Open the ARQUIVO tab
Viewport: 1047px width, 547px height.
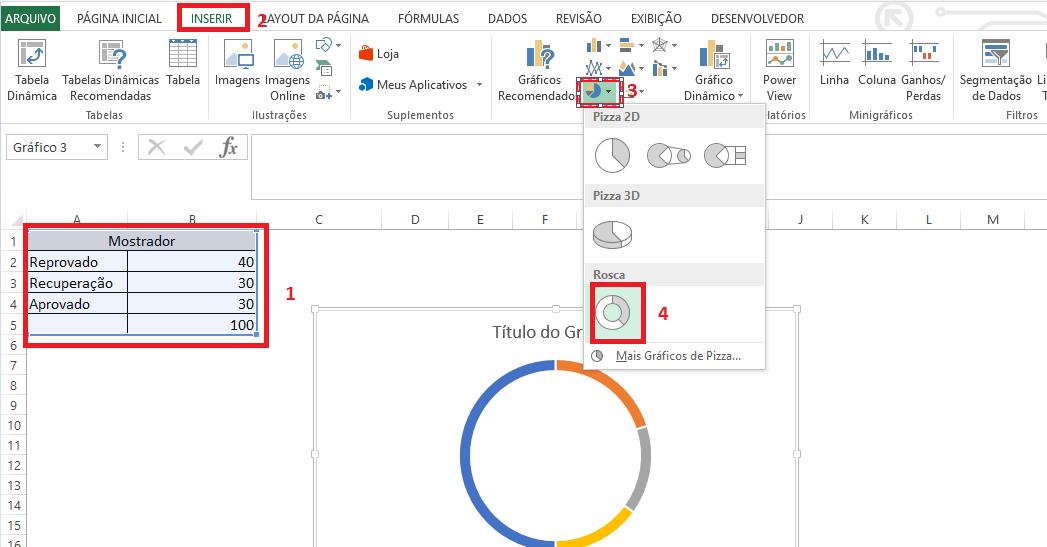click(x=31, y=19)
